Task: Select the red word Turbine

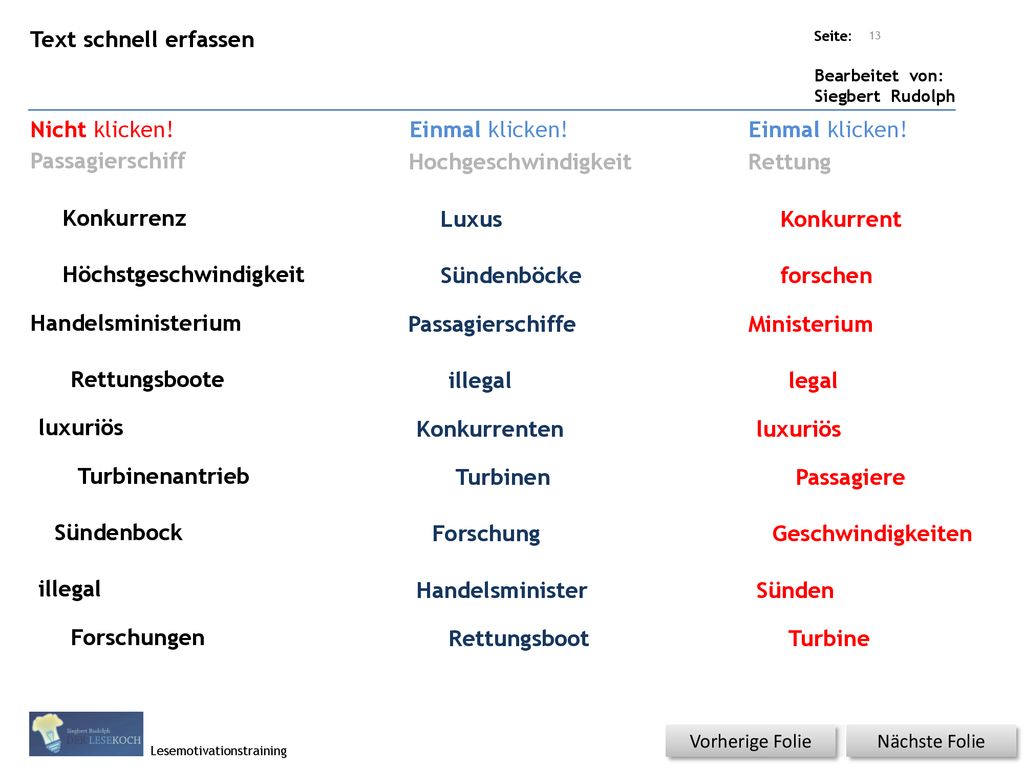Action: coord(829,639)
